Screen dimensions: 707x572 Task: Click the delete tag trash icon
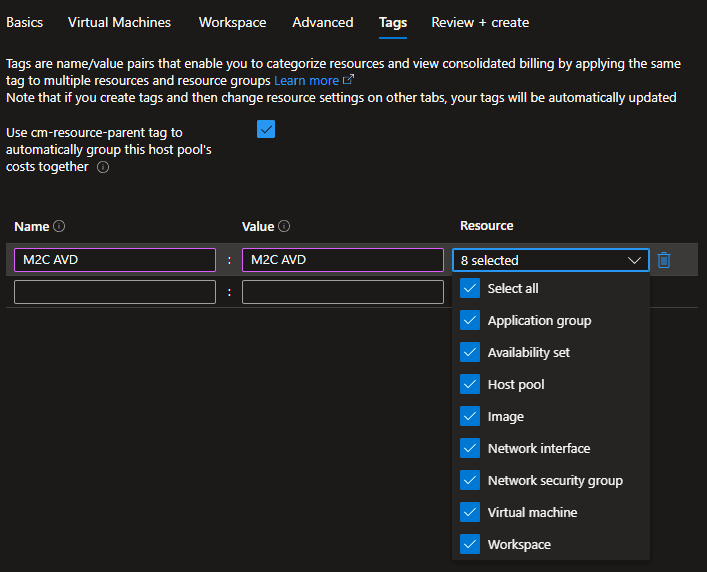pyautogui.click(x=664, y=260)
